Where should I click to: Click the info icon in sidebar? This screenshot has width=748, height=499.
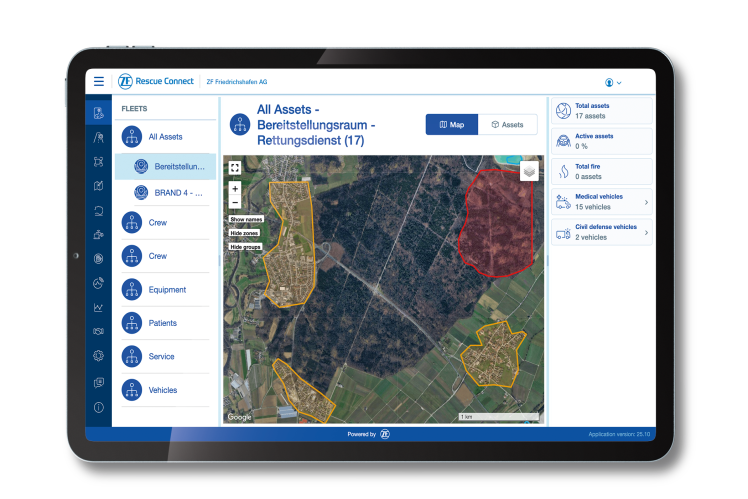pyautogui.click(x=98, y=407)
